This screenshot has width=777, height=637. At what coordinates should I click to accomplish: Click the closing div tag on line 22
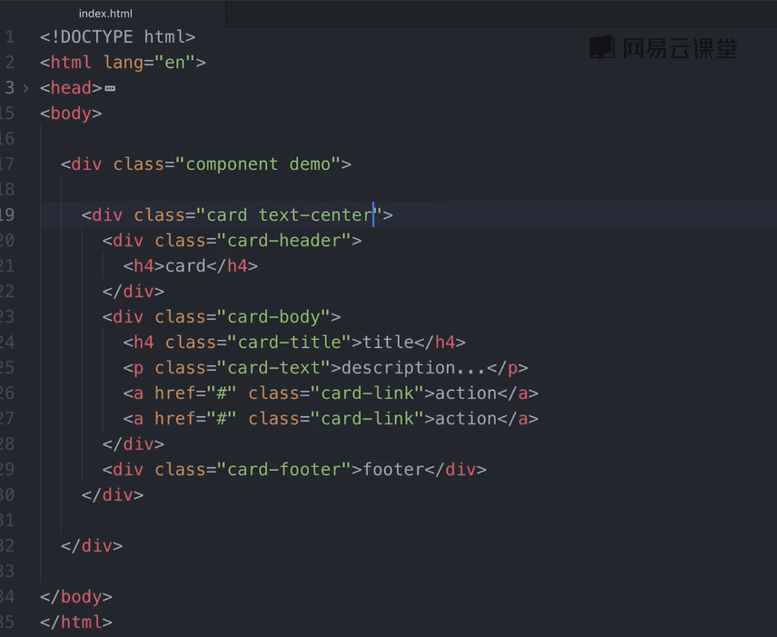[133, 291]
